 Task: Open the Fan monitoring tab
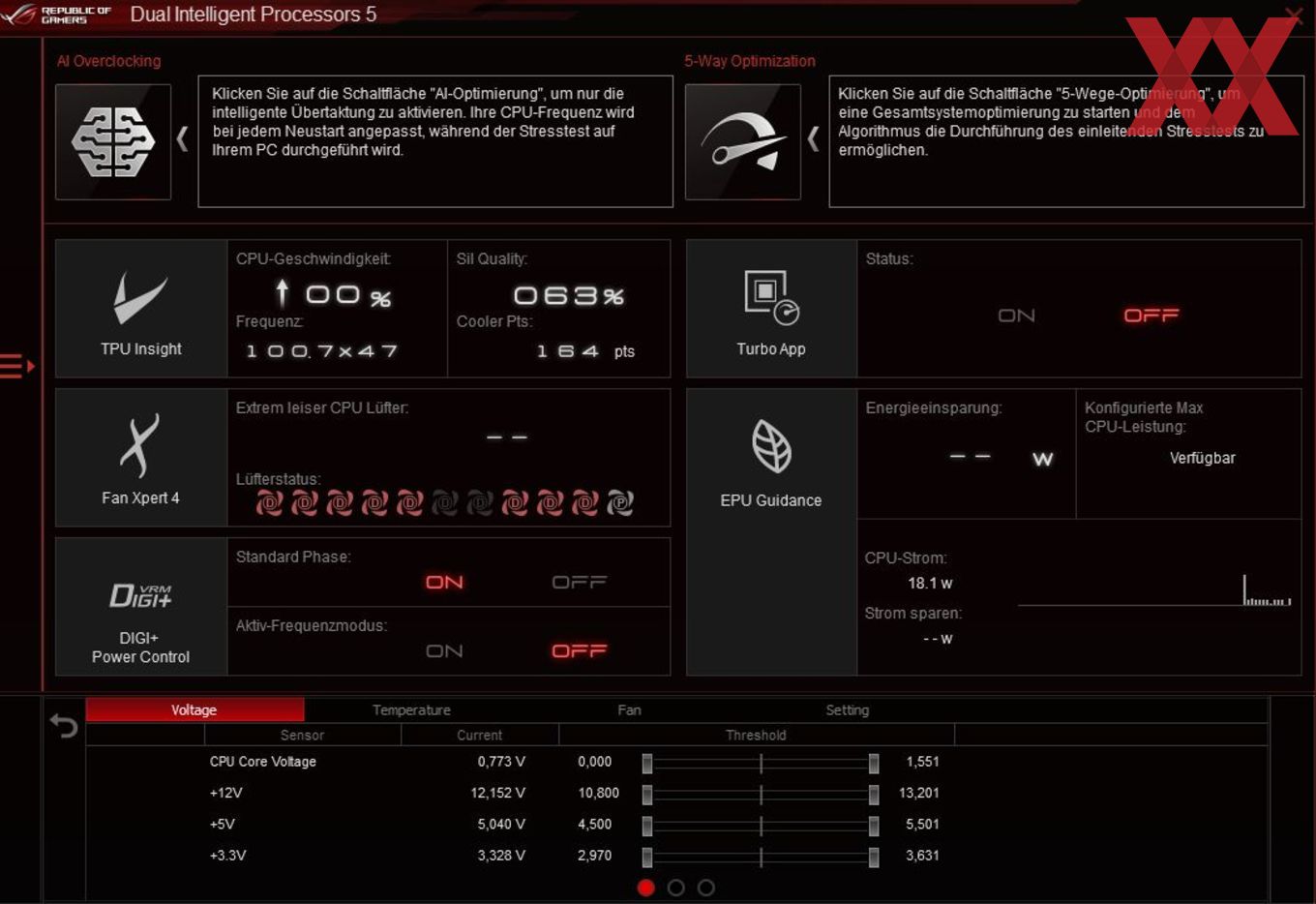630,709
